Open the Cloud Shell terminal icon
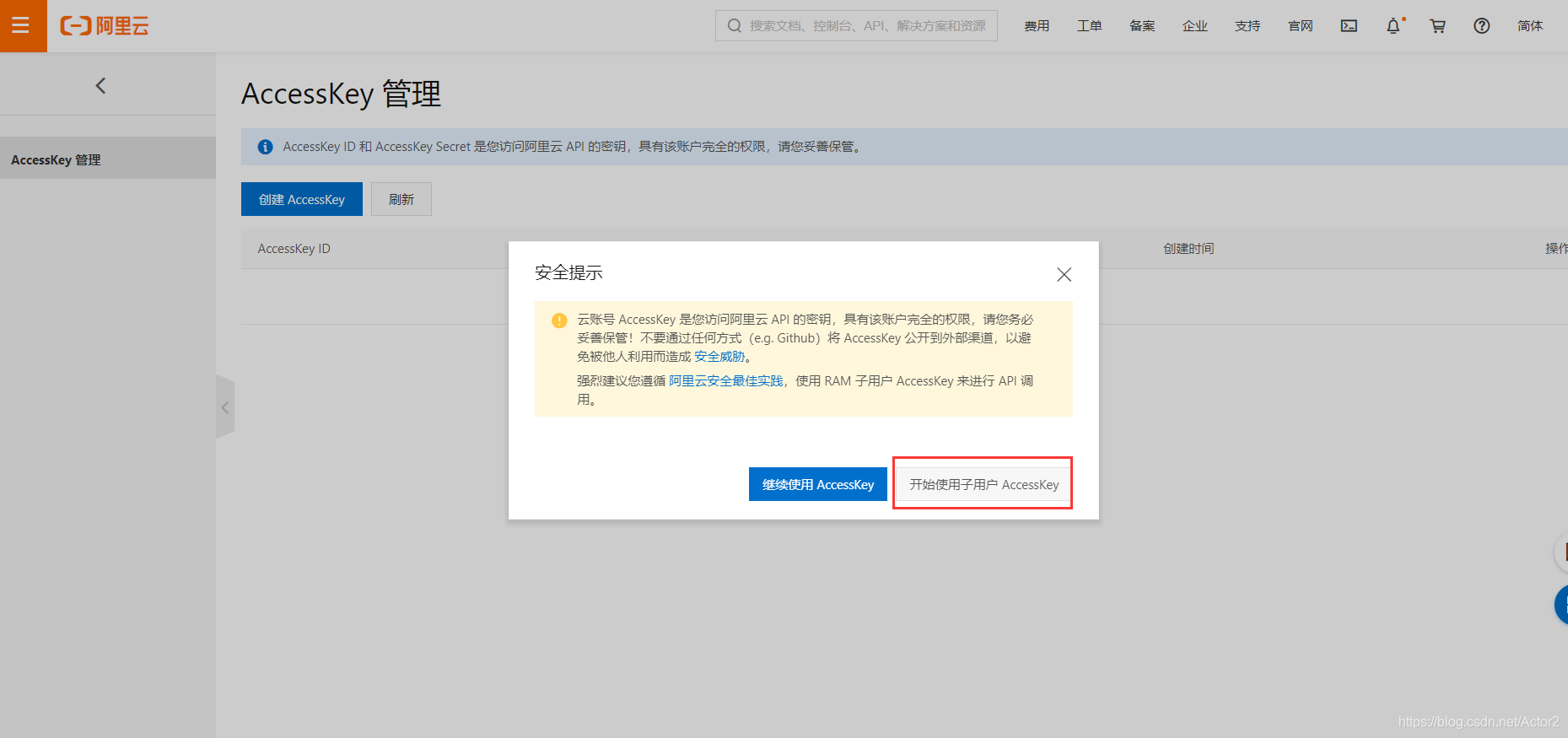This screenshot has width=1568, height=738. [1350, 26]
